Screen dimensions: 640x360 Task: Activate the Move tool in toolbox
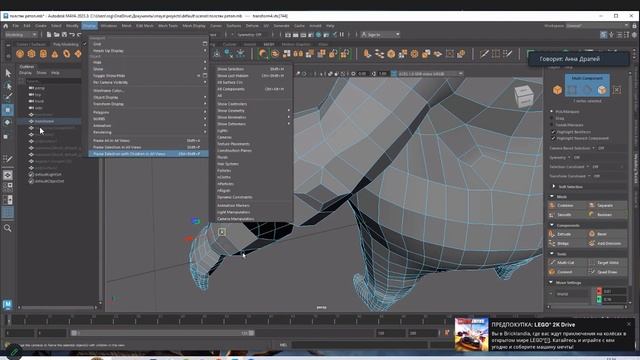[x=8, y=110]
